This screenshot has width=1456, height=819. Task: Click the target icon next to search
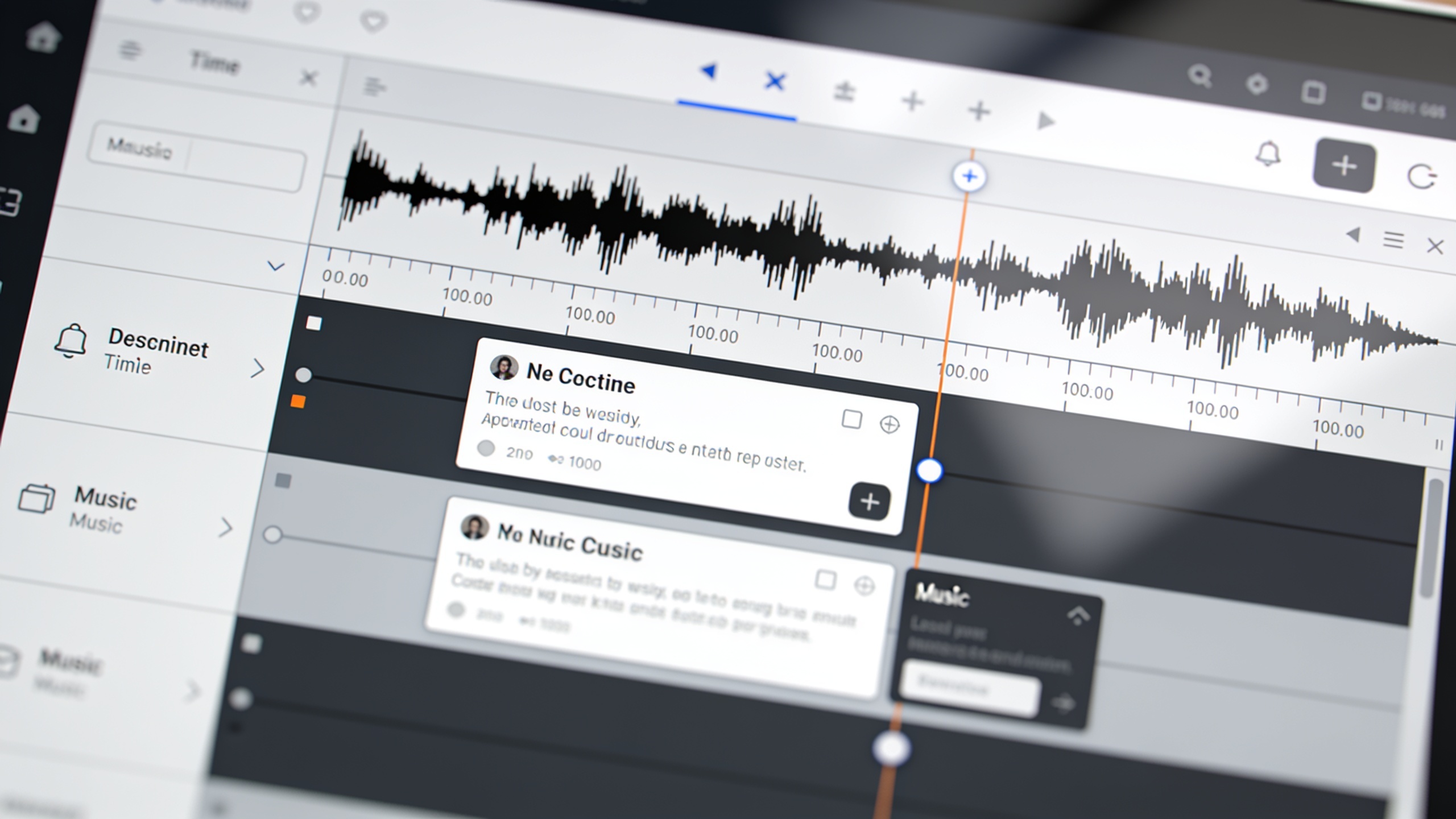coord(1257,85)
